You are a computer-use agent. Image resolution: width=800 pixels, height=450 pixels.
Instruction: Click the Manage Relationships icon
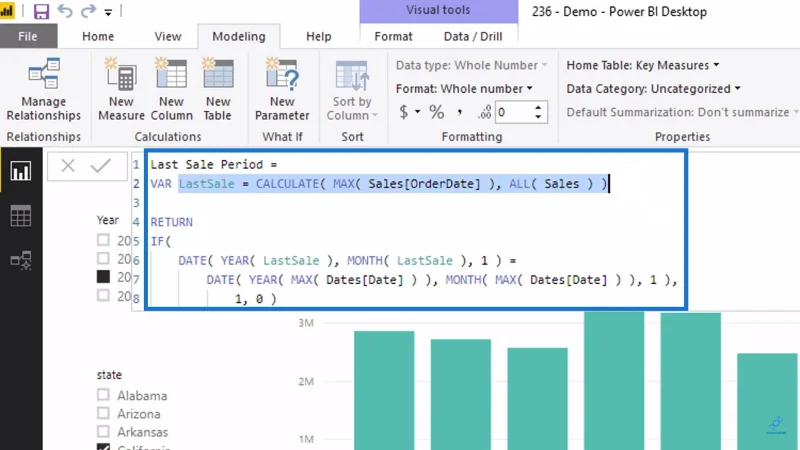(x=44, y=74)
